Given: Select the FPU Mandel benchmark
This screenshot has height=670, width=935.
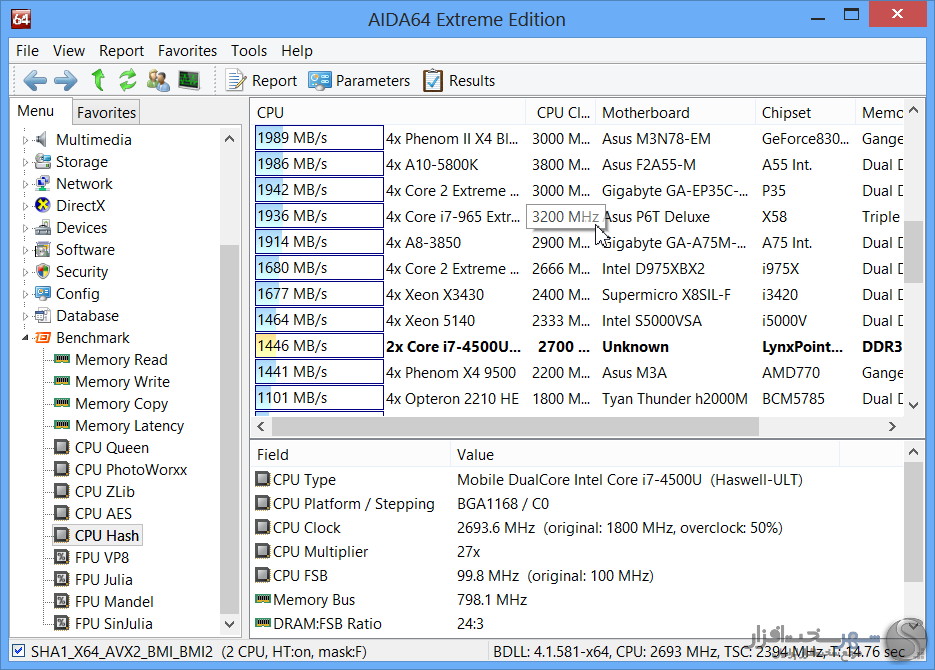Looking at the screenshot, I should point(114,602).
